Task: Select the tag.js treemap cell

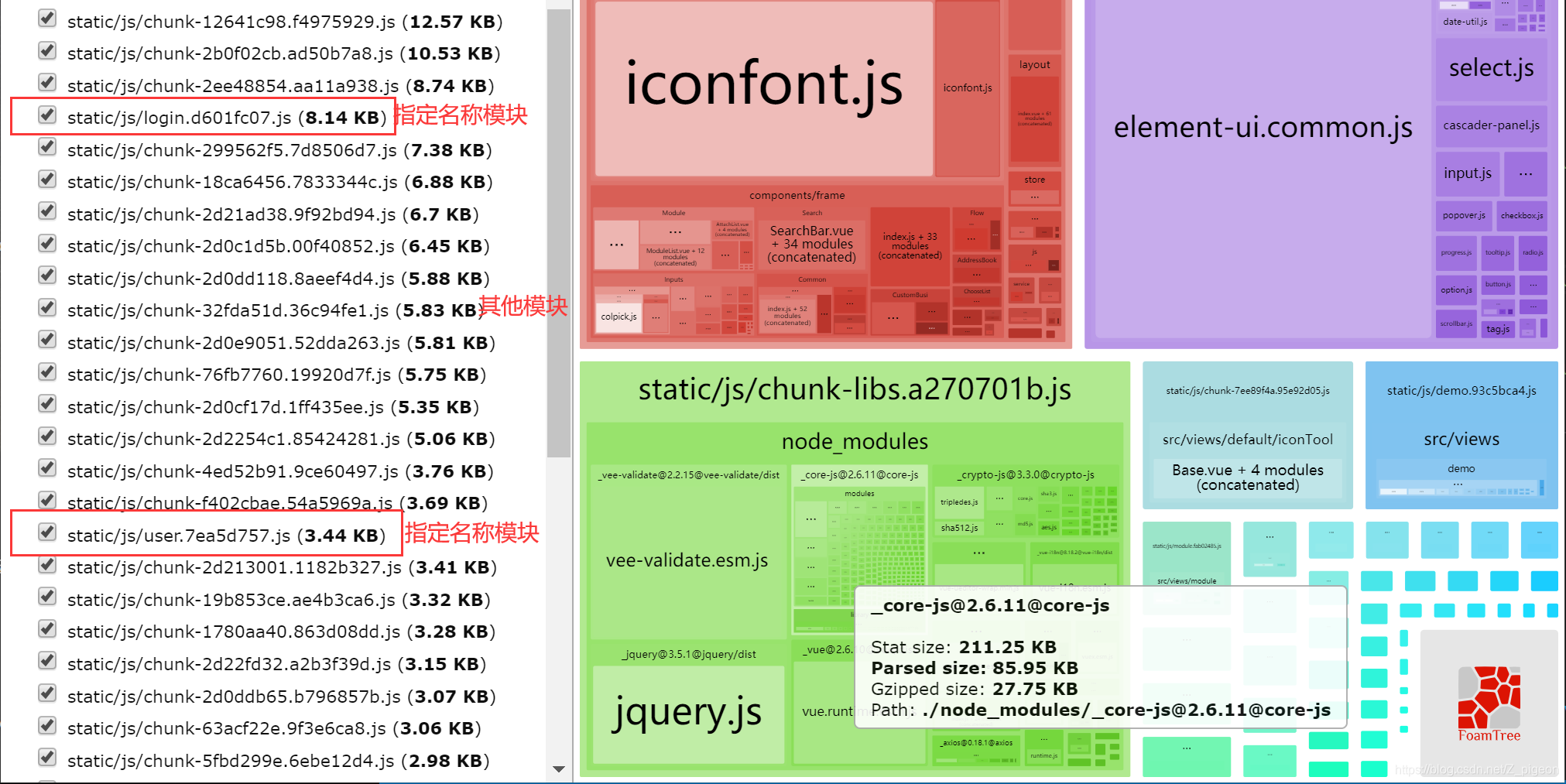Action: click(1497, 329)
